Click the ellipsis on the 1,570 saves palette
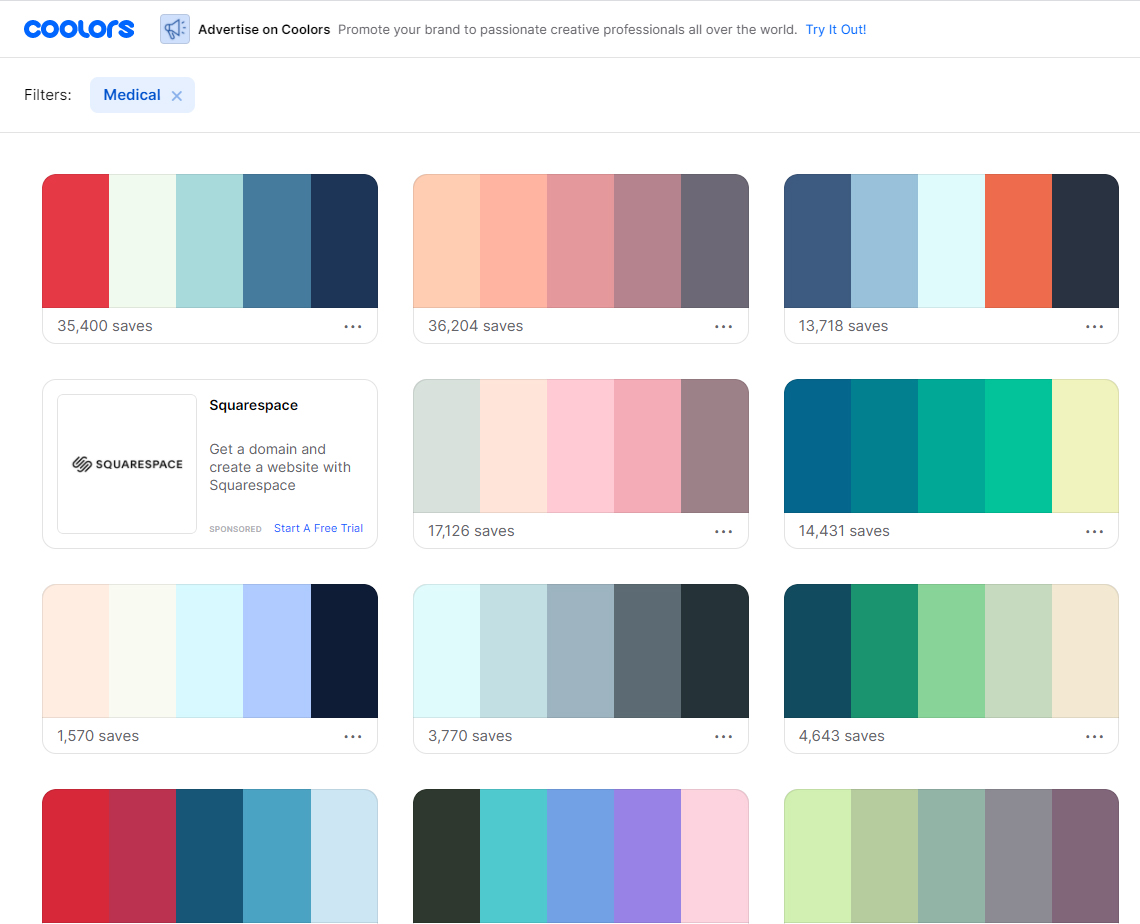This screenshot has height=924, width=1140. [x=353, y=736]
